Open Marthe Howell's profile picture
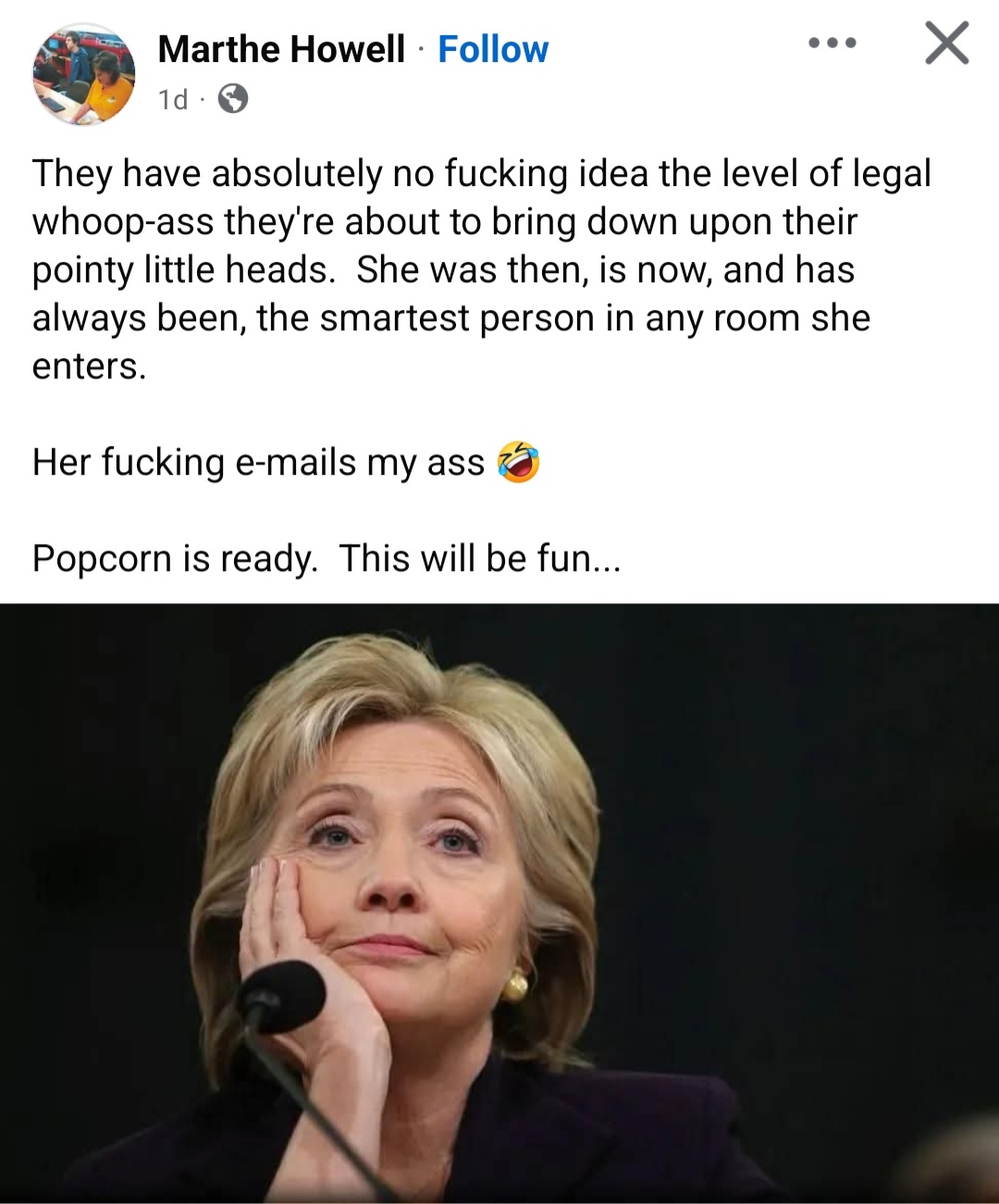Screen dimensions: 999x1204 click(x=84, y=74)
